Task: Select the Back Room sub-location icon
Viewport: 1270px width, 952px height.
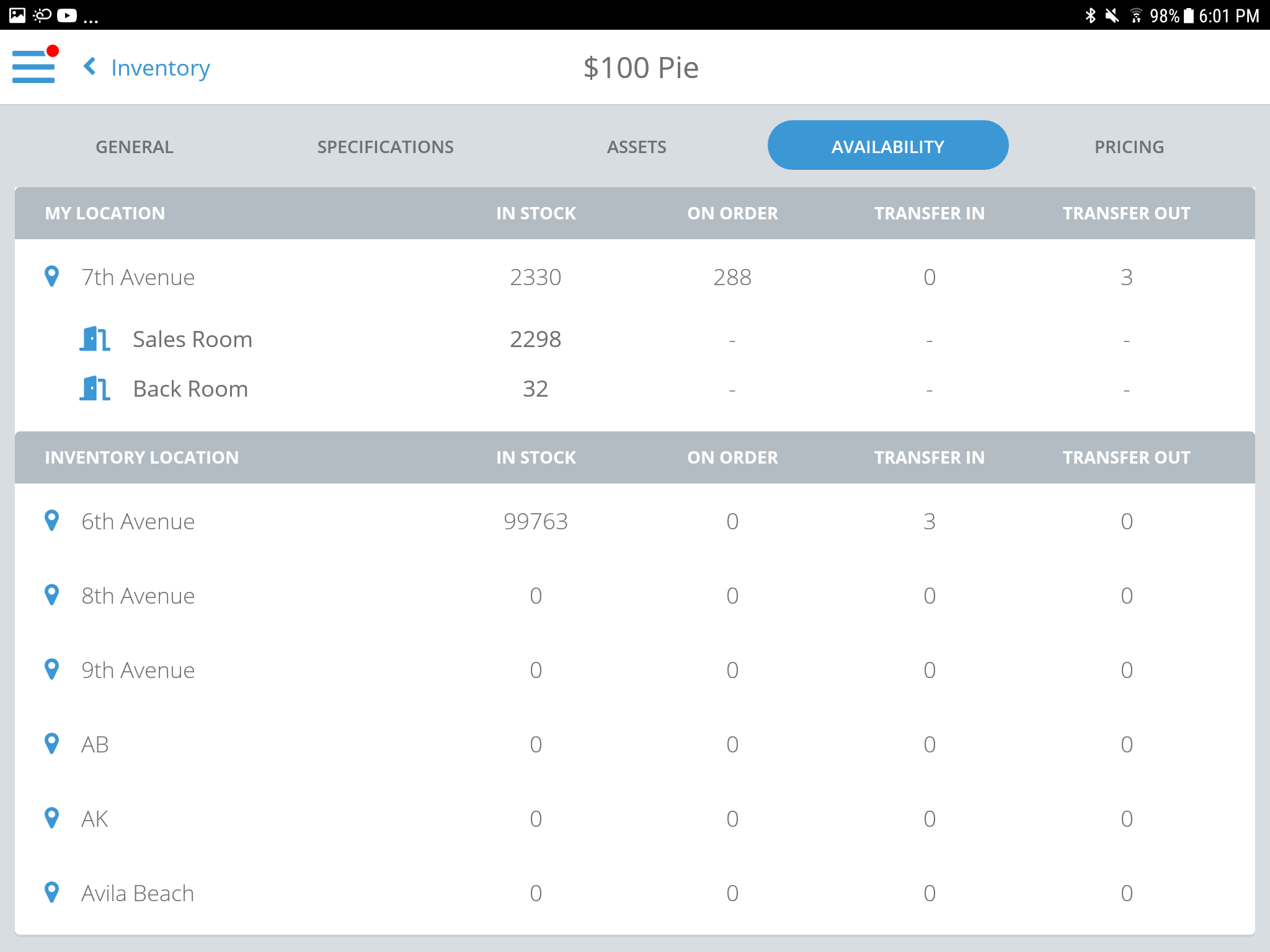Action: coord(94,389)
